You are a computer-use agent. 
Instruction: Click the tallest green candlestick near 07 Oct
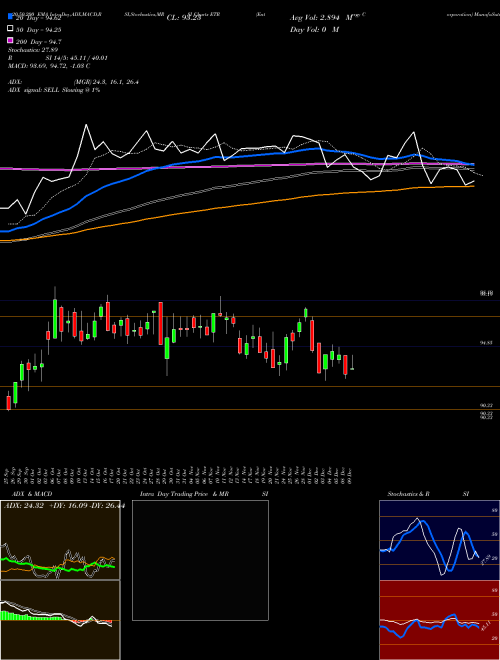55,319
